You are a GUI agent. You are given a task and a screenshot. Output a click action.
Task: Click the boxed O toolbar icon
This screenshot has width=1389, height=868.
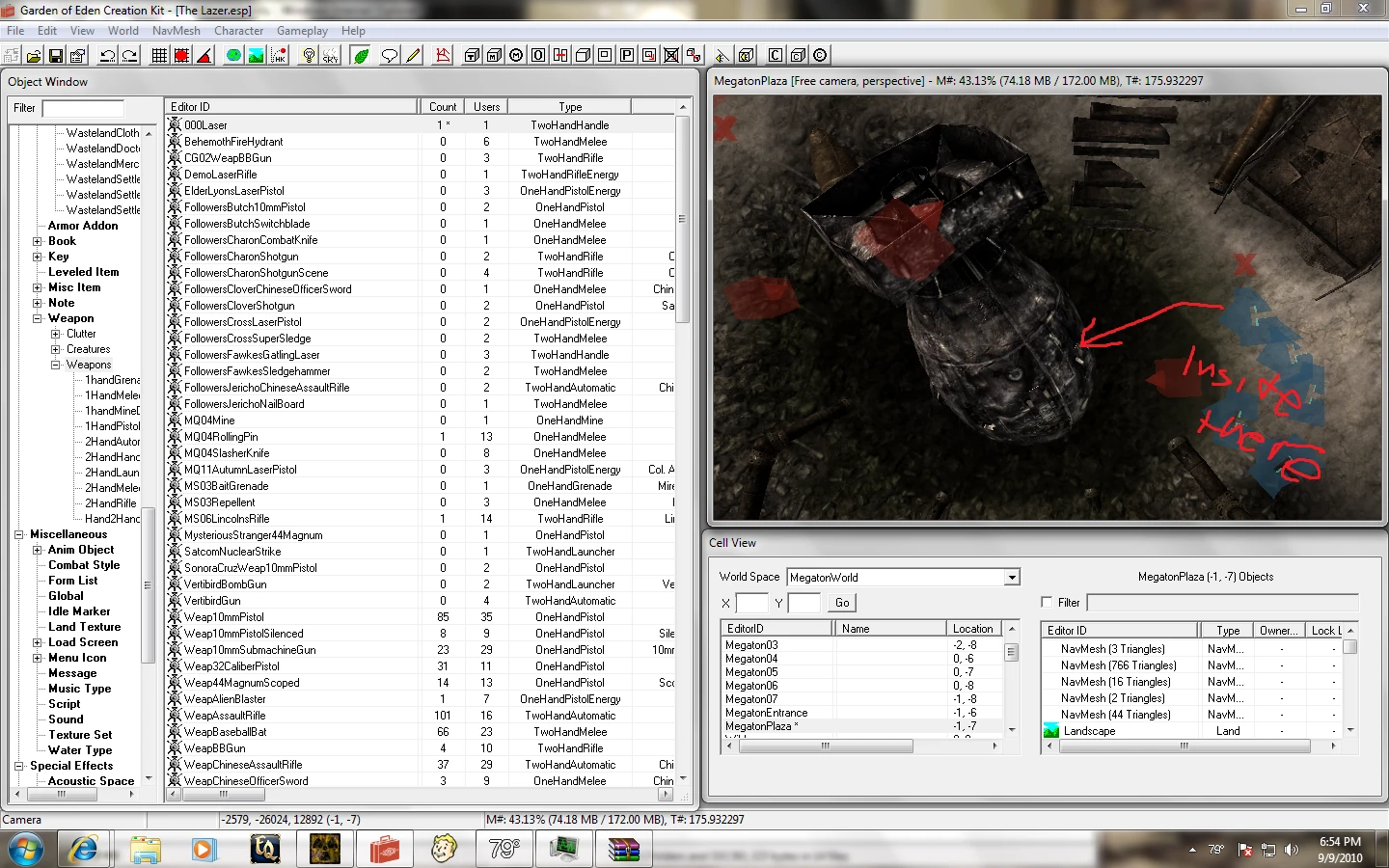538,56
